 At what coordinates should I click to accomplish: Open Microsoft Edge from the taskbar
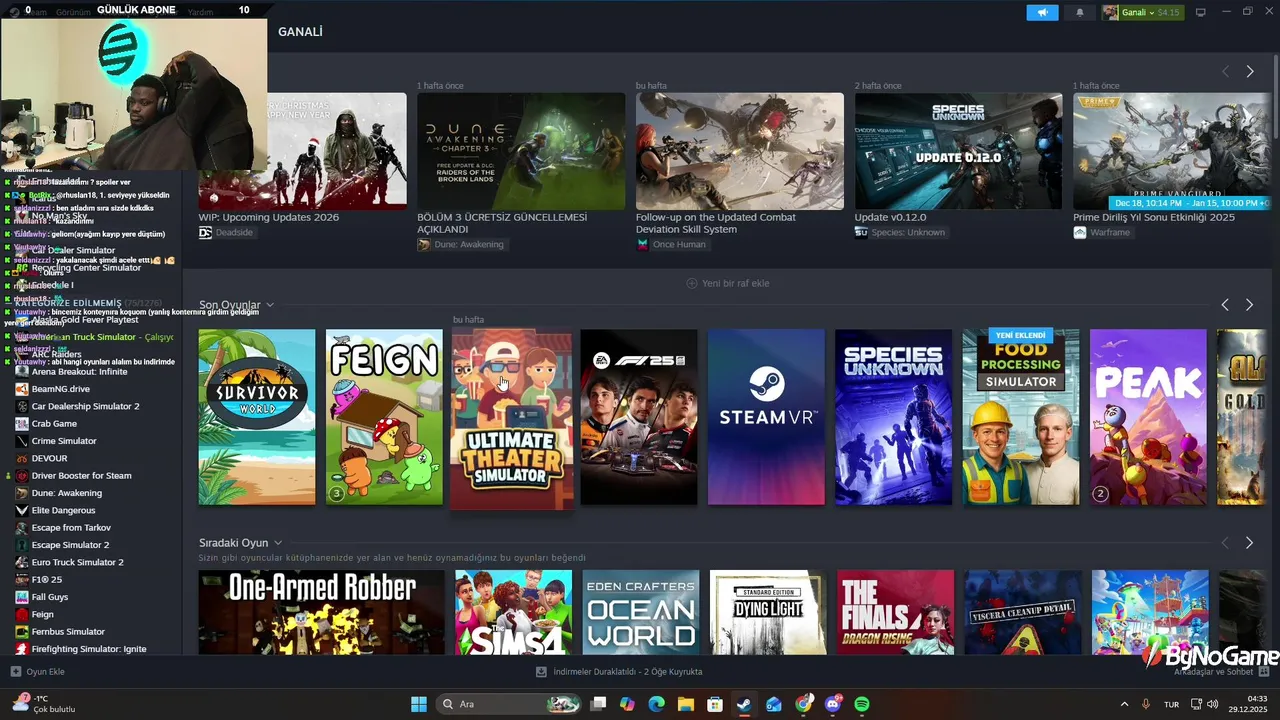(x=656, y=704)
